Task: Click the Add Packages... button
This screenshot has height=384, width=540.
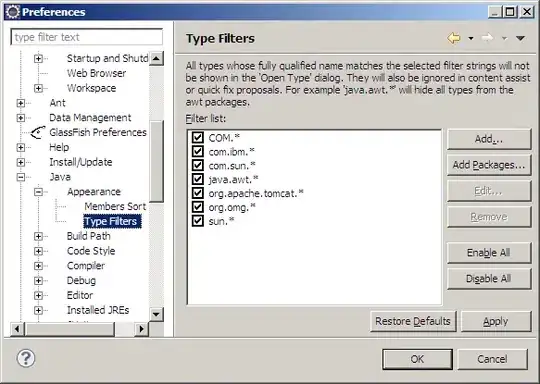Action: tap(489, 165)
